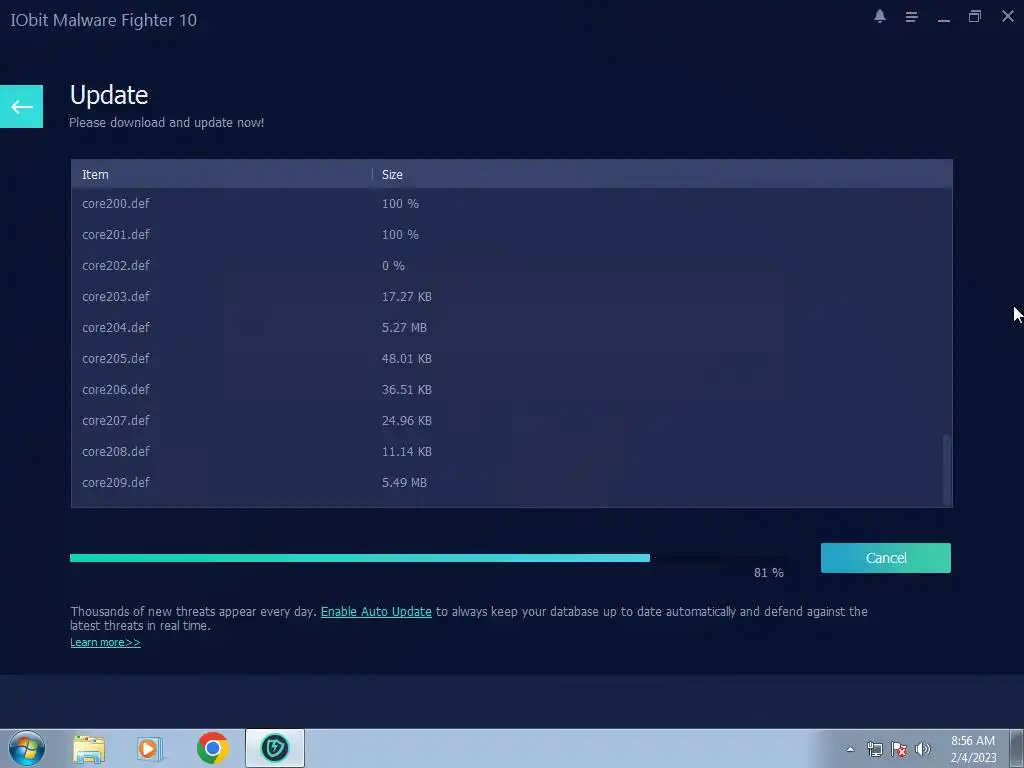
Task: Cancel the update download
Action: pyautogui.click(x=886, y=558)
